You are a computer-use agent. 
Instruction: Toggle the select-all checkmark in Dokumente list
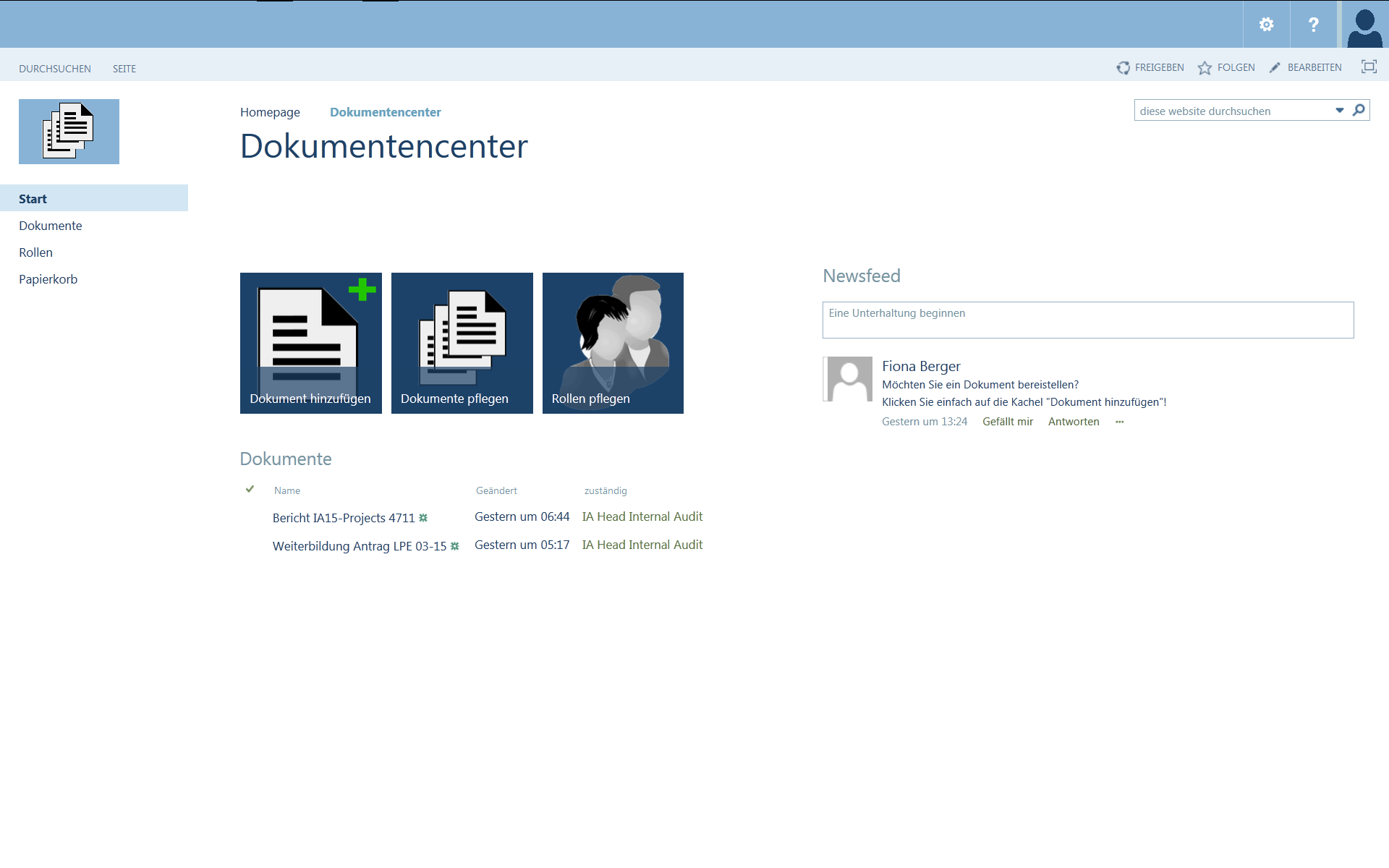(x=250, y=490)
